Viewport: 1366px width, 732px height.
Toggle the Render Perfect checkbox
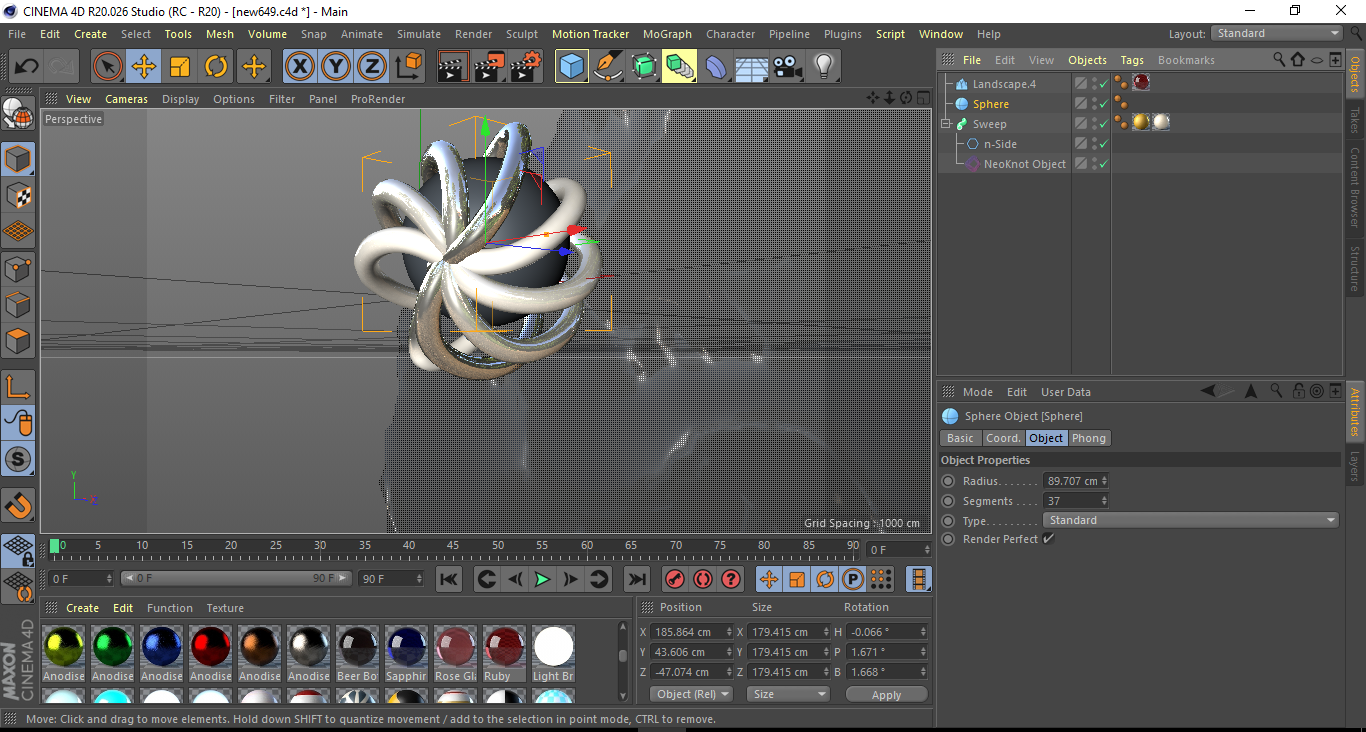[1048, 539]
